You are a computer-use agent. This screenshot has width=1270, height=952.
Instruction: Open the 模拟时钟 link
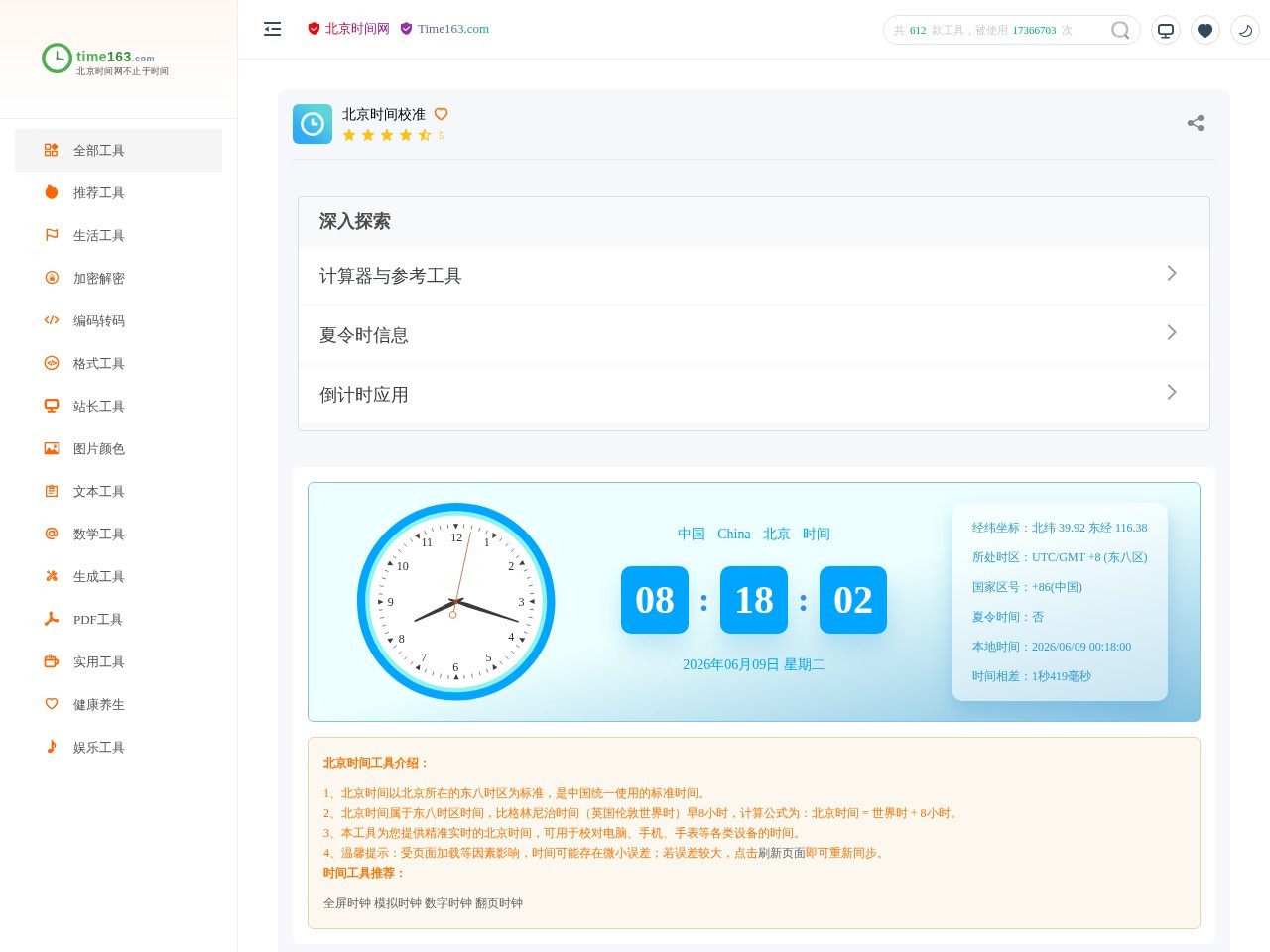click(x=398, y=903)
